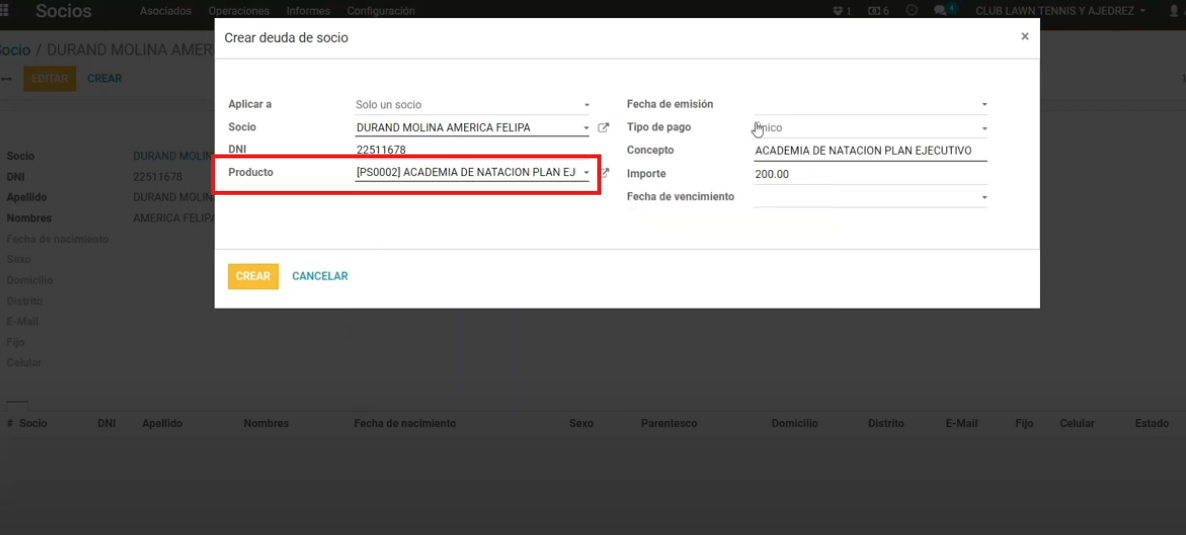Open external link icon next to Producto field
Screen dimensions: 1186x535
[x=604, y=173]
